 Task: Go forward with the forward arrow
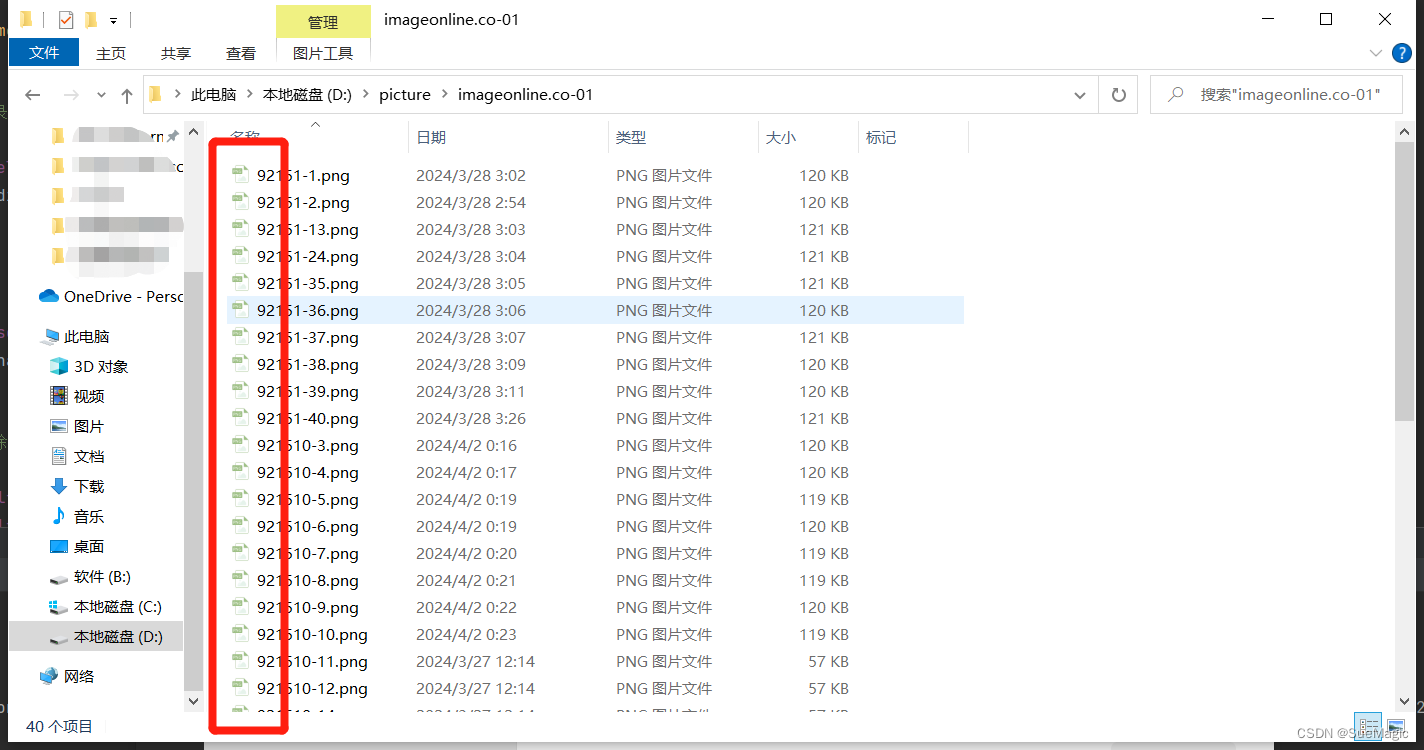[x=70, y=95]
